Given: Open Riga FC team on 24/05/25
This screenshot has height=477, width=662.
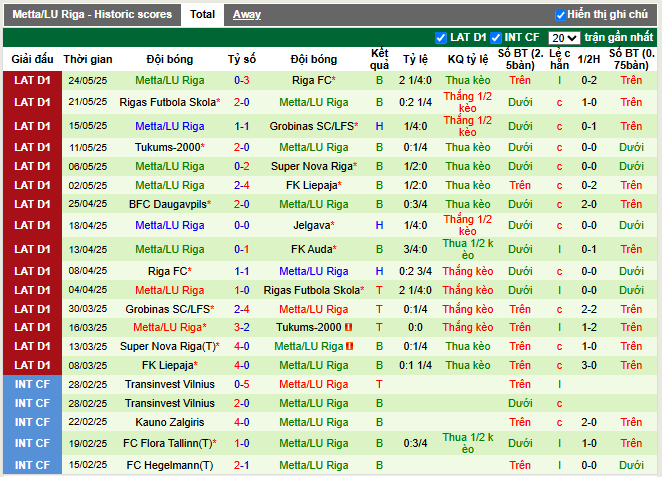Looking at the screenshot, I should point(314,80).
